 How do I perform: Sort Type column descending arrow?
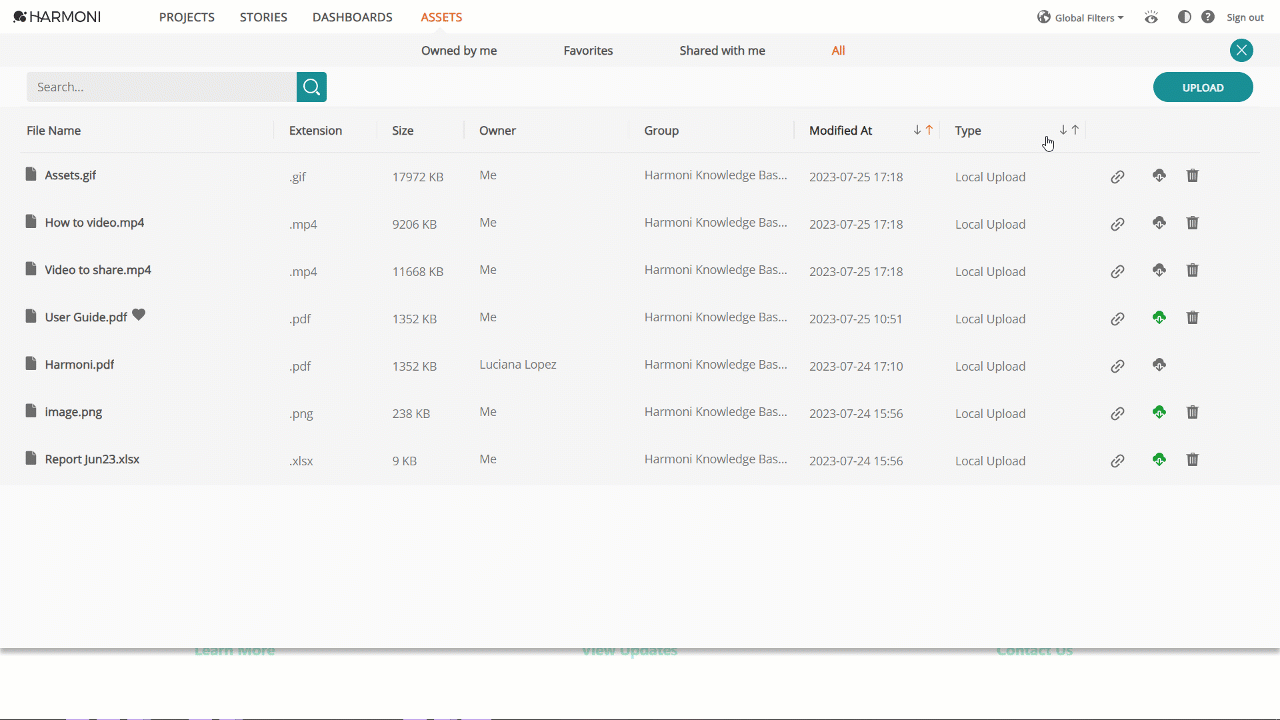pos(1063,130)
